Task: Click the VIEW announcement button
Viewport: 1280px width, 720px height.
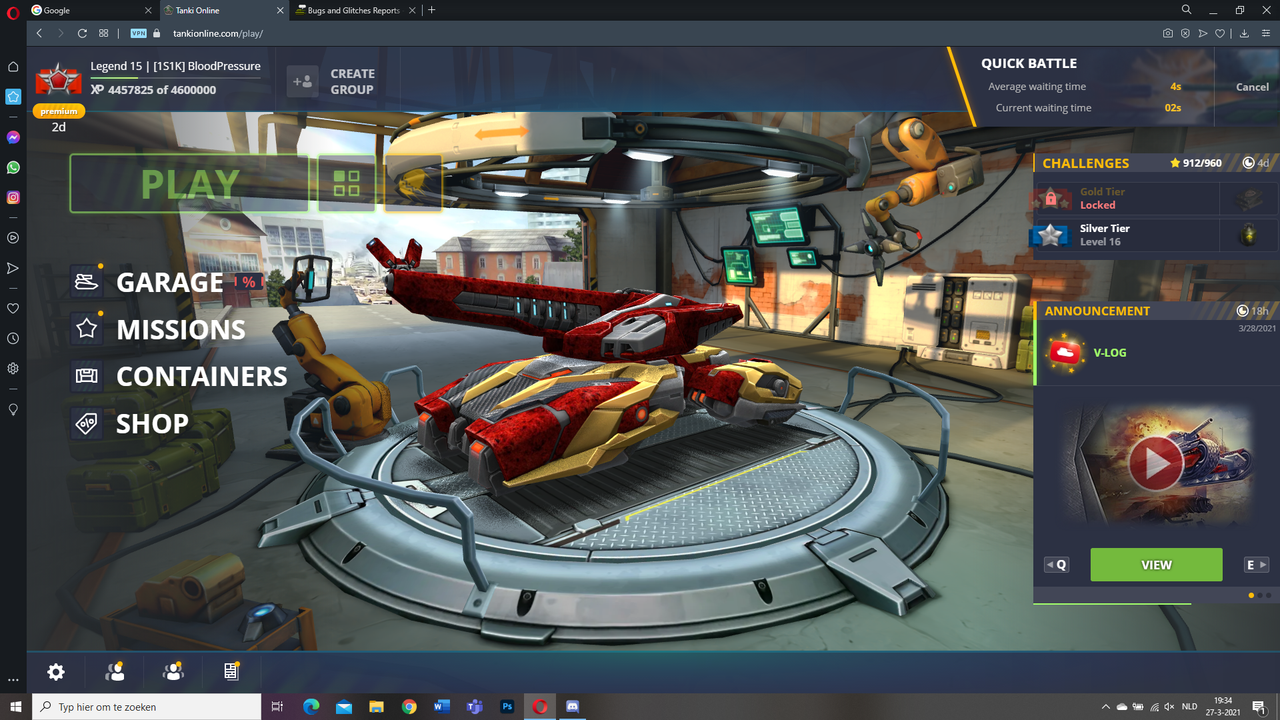Action: [1156, 565]
